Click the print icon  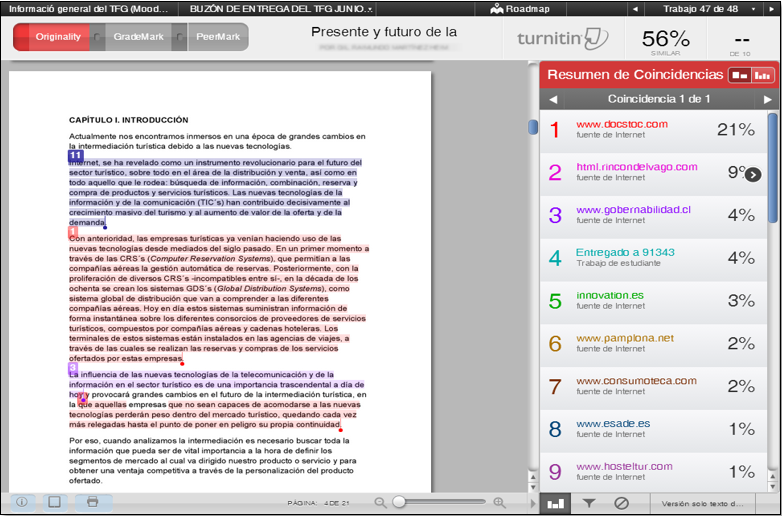click(x=93, y=502)
